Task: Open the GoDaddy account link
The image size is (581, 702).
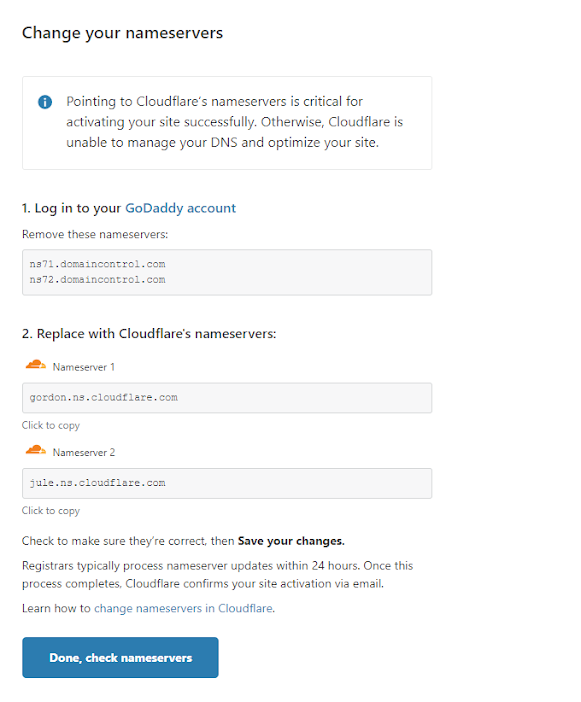Action: 180,208
